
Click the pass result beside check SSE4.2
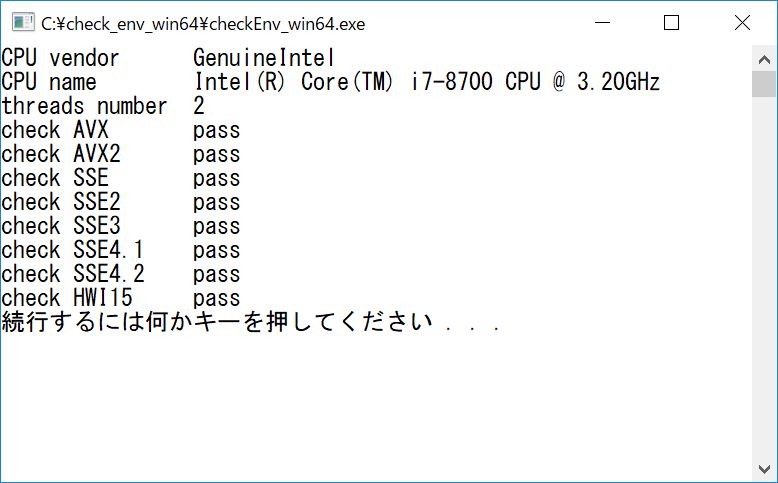click(x=217, y=274)
